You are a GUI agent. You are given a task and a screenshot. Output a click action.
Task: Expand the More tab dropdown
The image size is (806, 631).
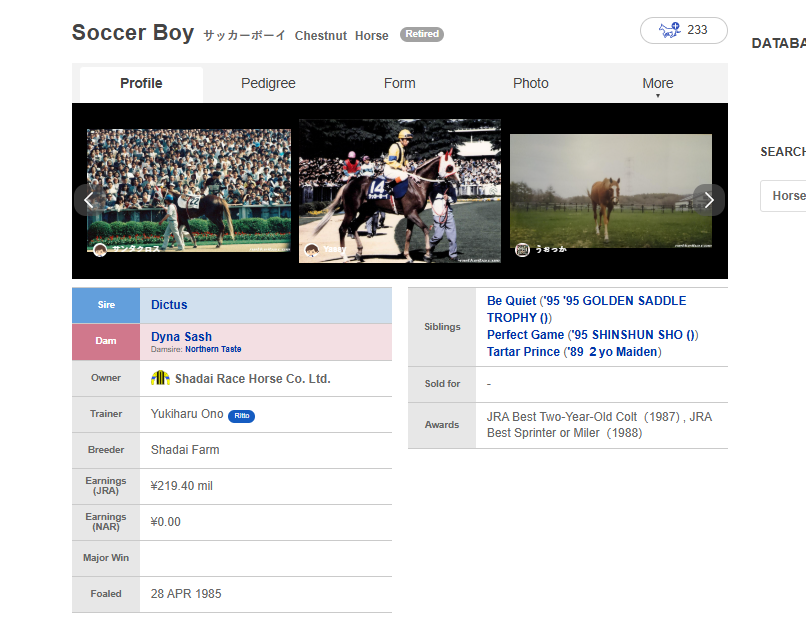(x=657, y=85)
